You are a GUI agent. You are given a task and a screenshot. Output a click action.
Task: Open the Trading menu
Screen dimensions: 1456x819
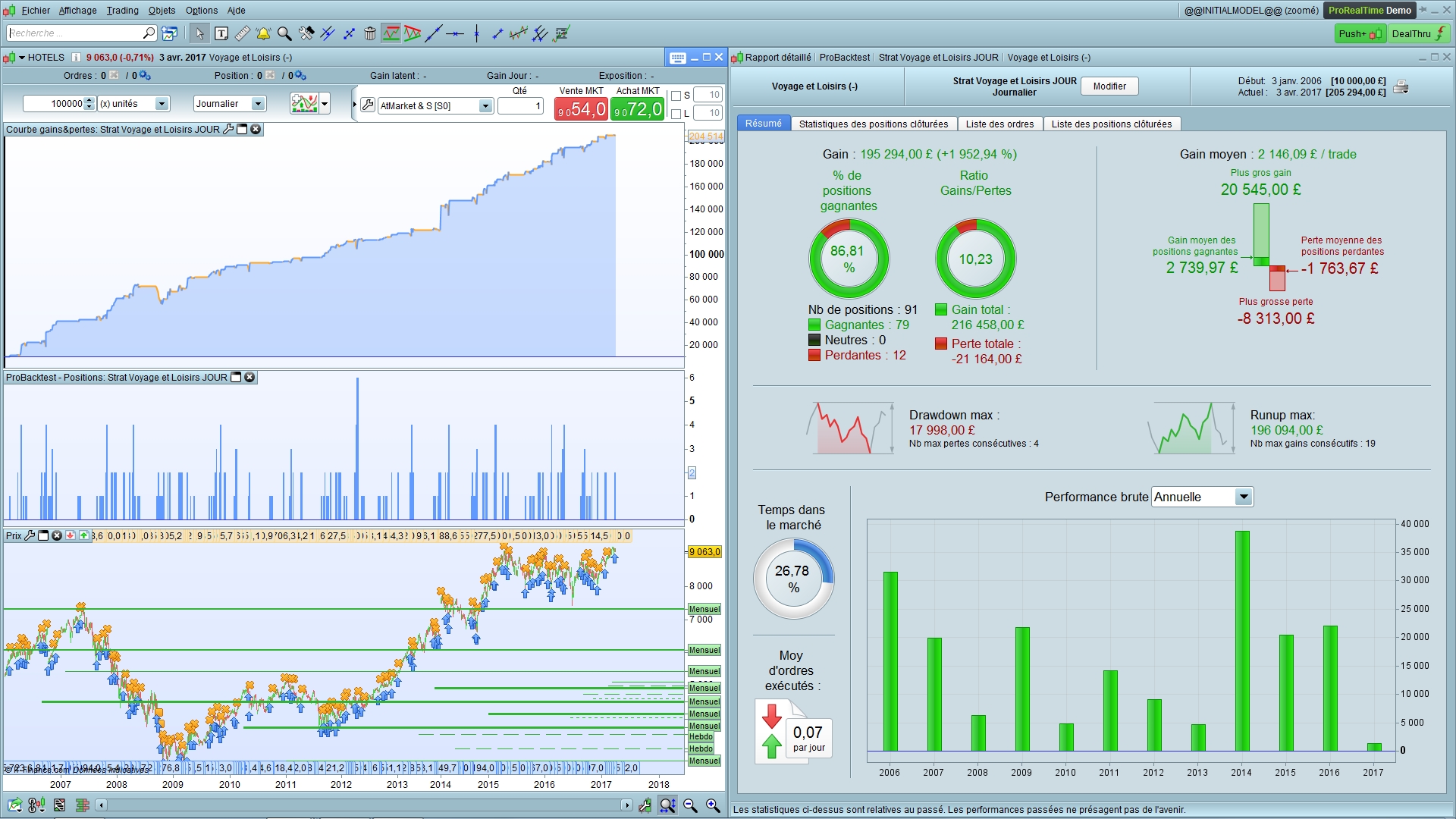pyautogui.click(x=122, y=11)
